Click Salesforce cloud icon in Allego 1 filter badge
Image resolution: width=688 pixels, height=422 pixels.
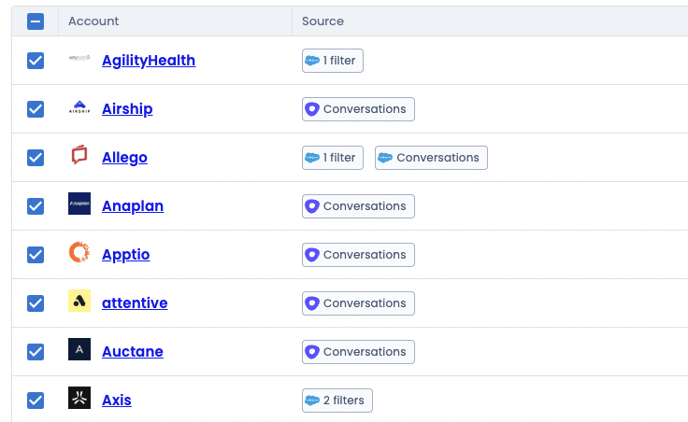(x=312, y=157)
